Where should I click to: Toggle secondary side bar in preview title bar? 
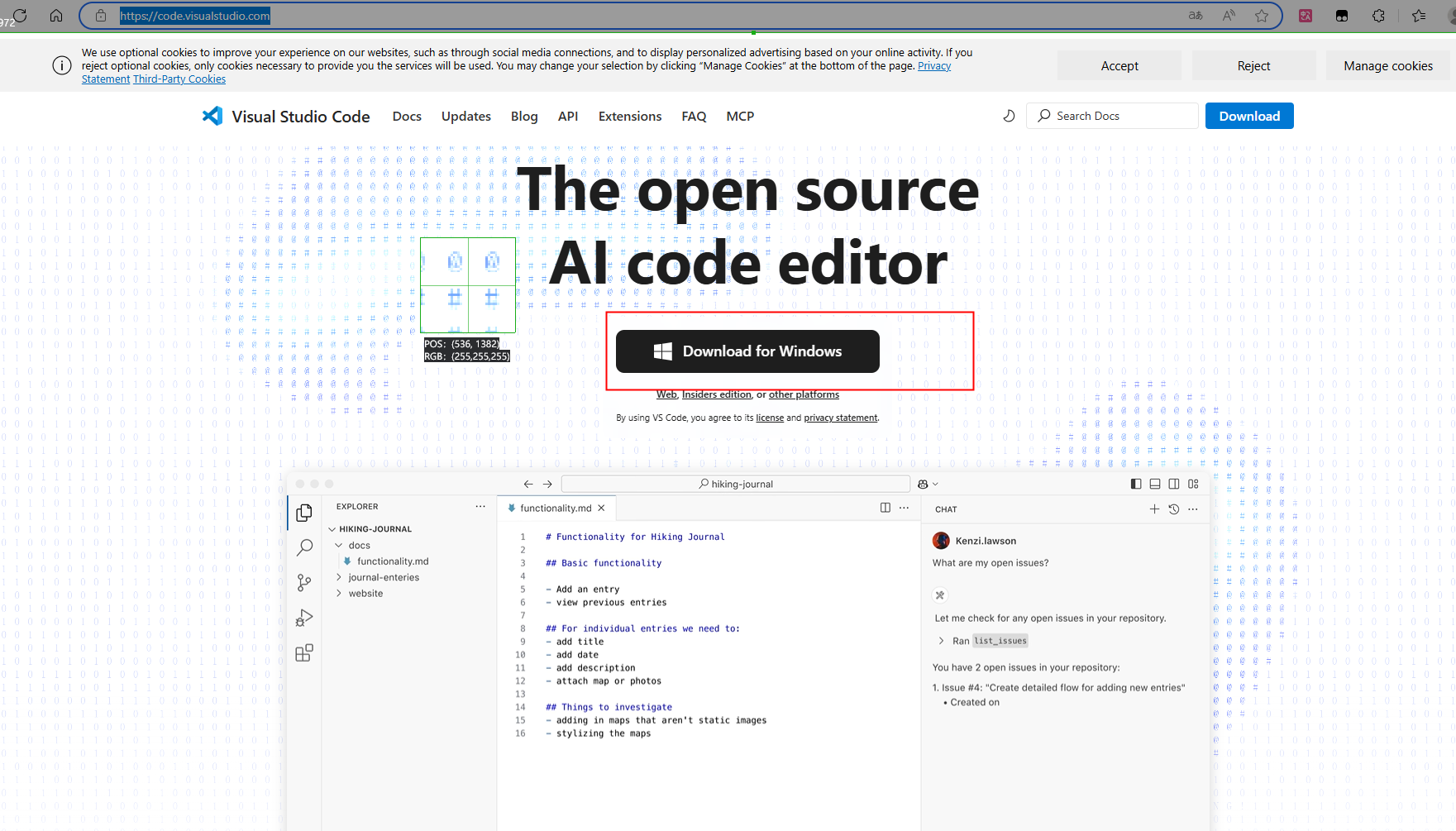pos(1174,484)
